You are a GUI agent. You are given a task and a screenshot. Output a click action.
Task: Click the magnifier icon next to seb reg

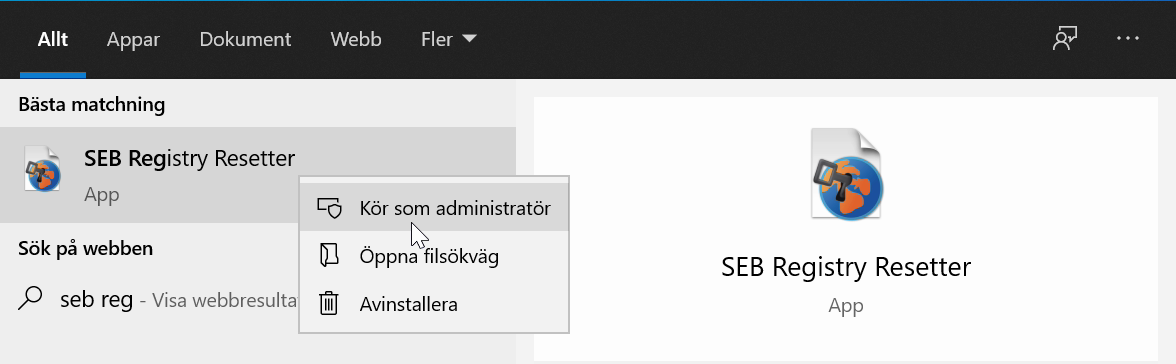[30, 300]
